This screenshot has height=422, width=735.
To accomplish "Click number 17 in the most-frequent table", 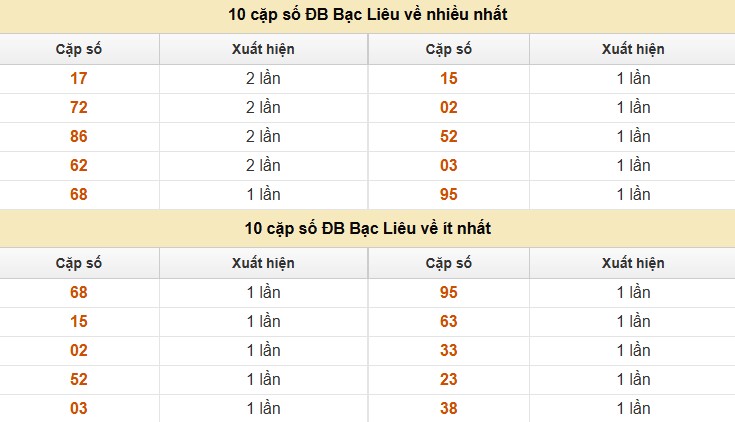I will click(79, 78).
